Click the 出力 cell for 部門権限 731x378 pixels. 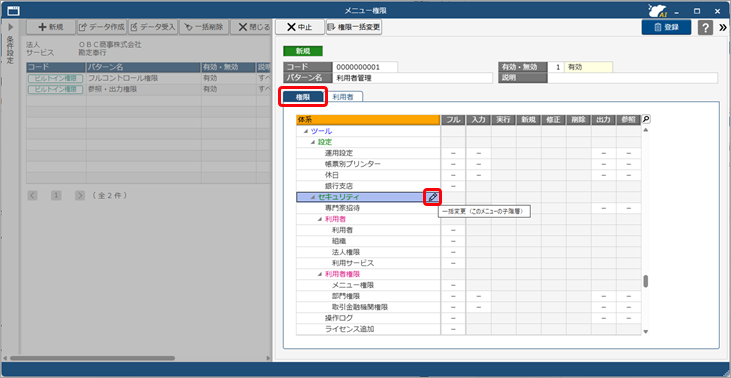[x=603, y=296]
